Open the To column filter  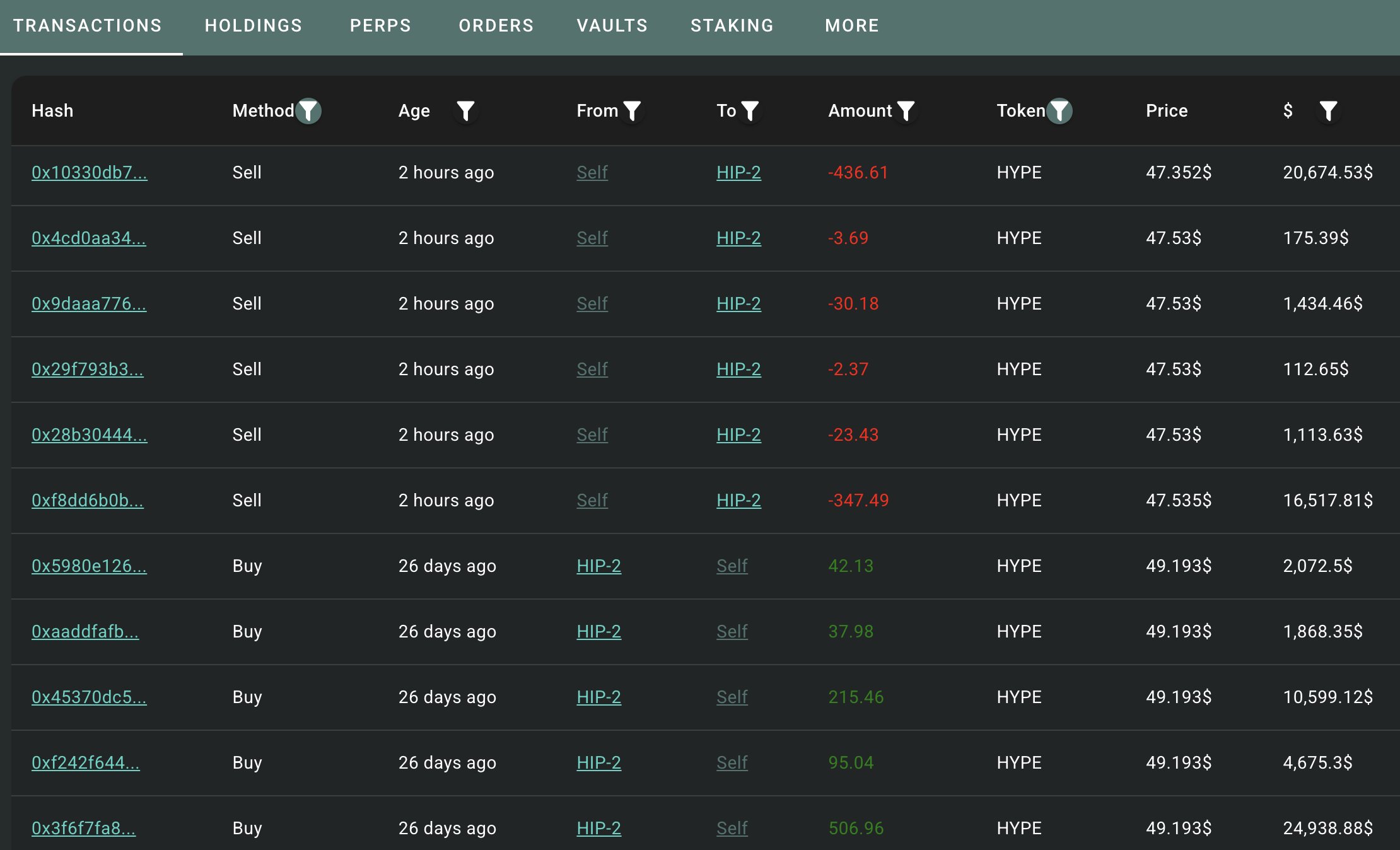click(x=750, y=111)
